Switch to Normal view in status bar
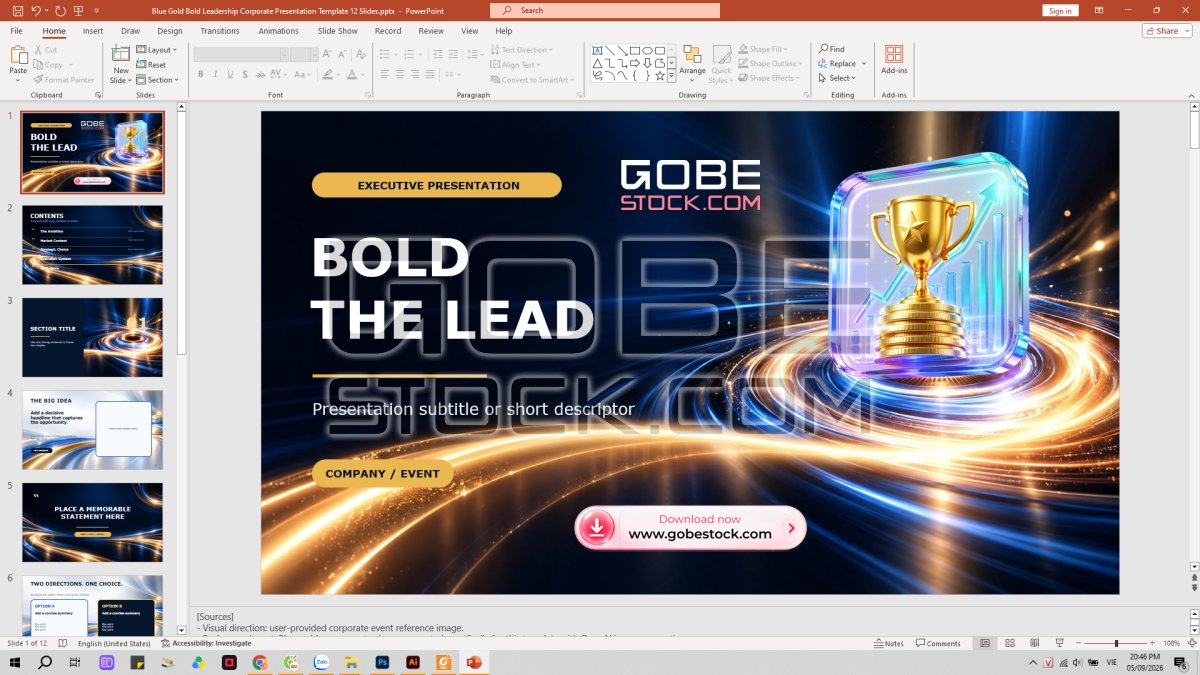Viewport: 1200px width, 675px height. click(985, 643)
